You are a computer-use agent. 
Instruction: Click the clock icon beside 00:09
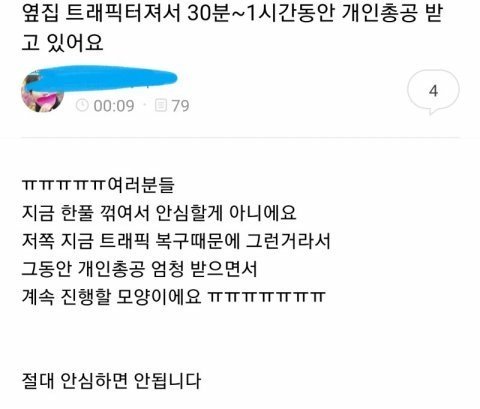(82, 105)
